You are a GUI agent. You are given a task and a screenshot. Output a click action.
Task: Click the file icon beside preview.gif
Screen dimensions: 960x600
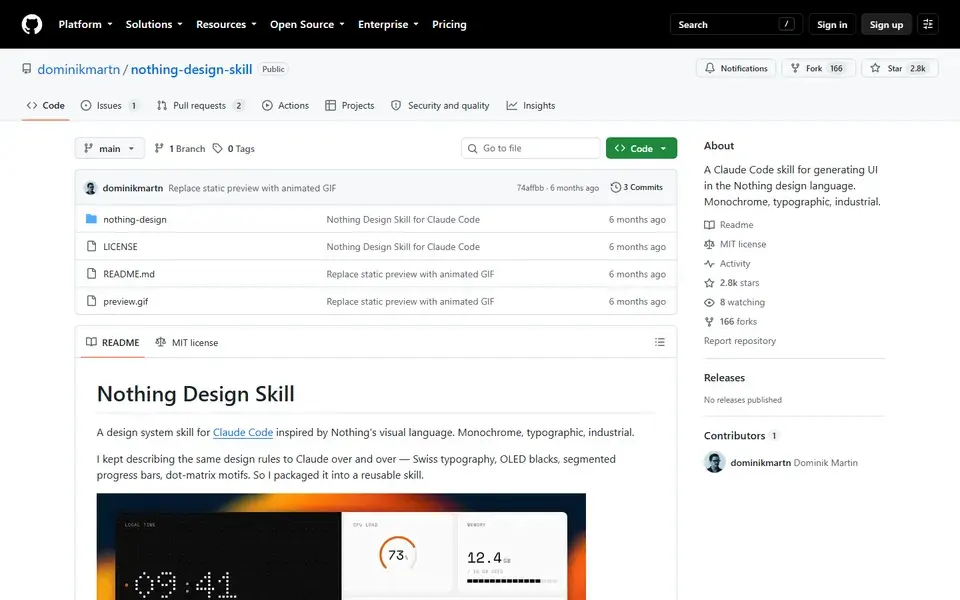[91, 301]
